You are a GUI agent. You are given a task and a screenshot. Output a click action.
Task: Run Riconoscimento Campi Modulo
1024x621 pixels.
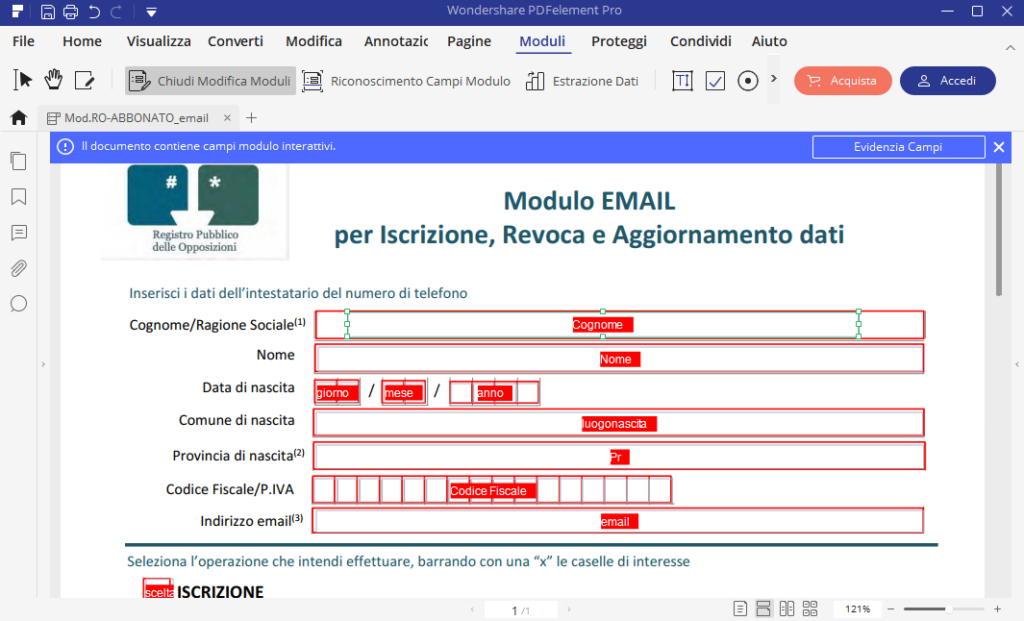pos(406,81)
